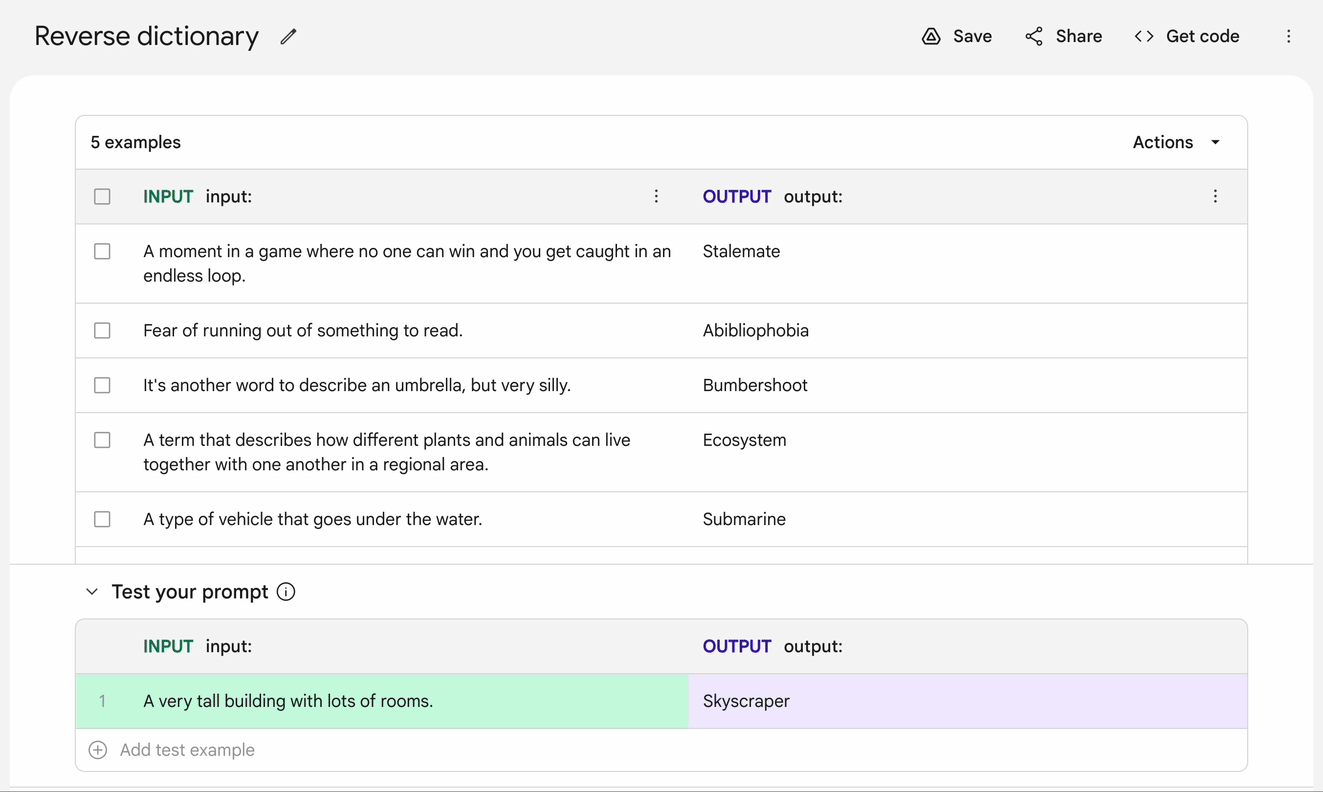Check the Stalemate example row
Screen dimensions: 1323x792
click(x=102, y=252)
